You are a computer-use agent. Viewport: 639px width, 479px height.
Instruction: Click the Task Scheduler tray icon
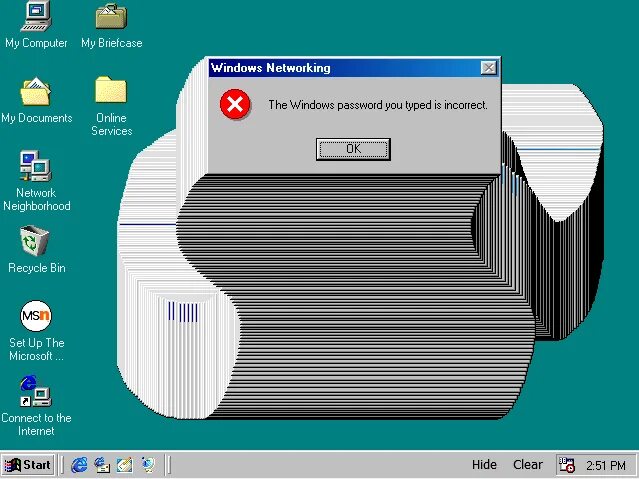(566, 465)
